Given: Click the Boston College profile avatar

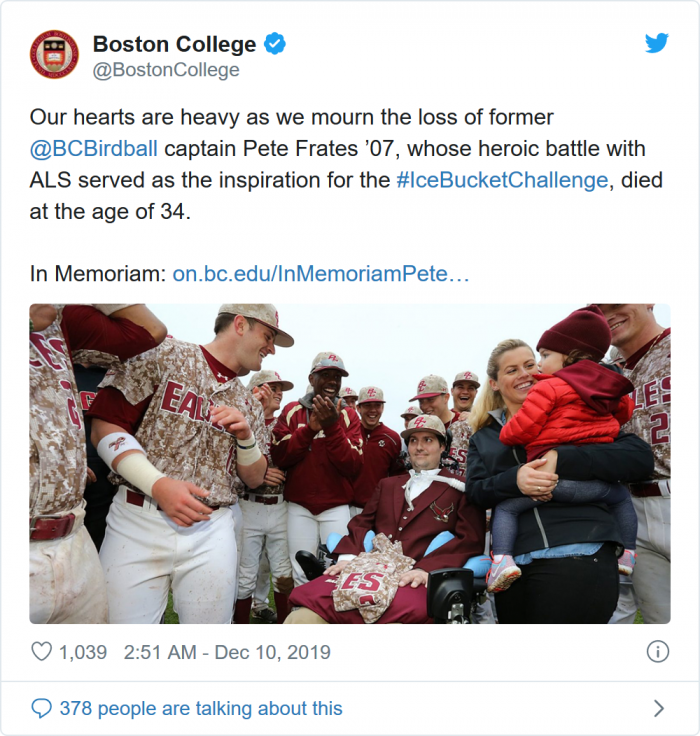Looking at the screenshot, I should click(54, 54).
